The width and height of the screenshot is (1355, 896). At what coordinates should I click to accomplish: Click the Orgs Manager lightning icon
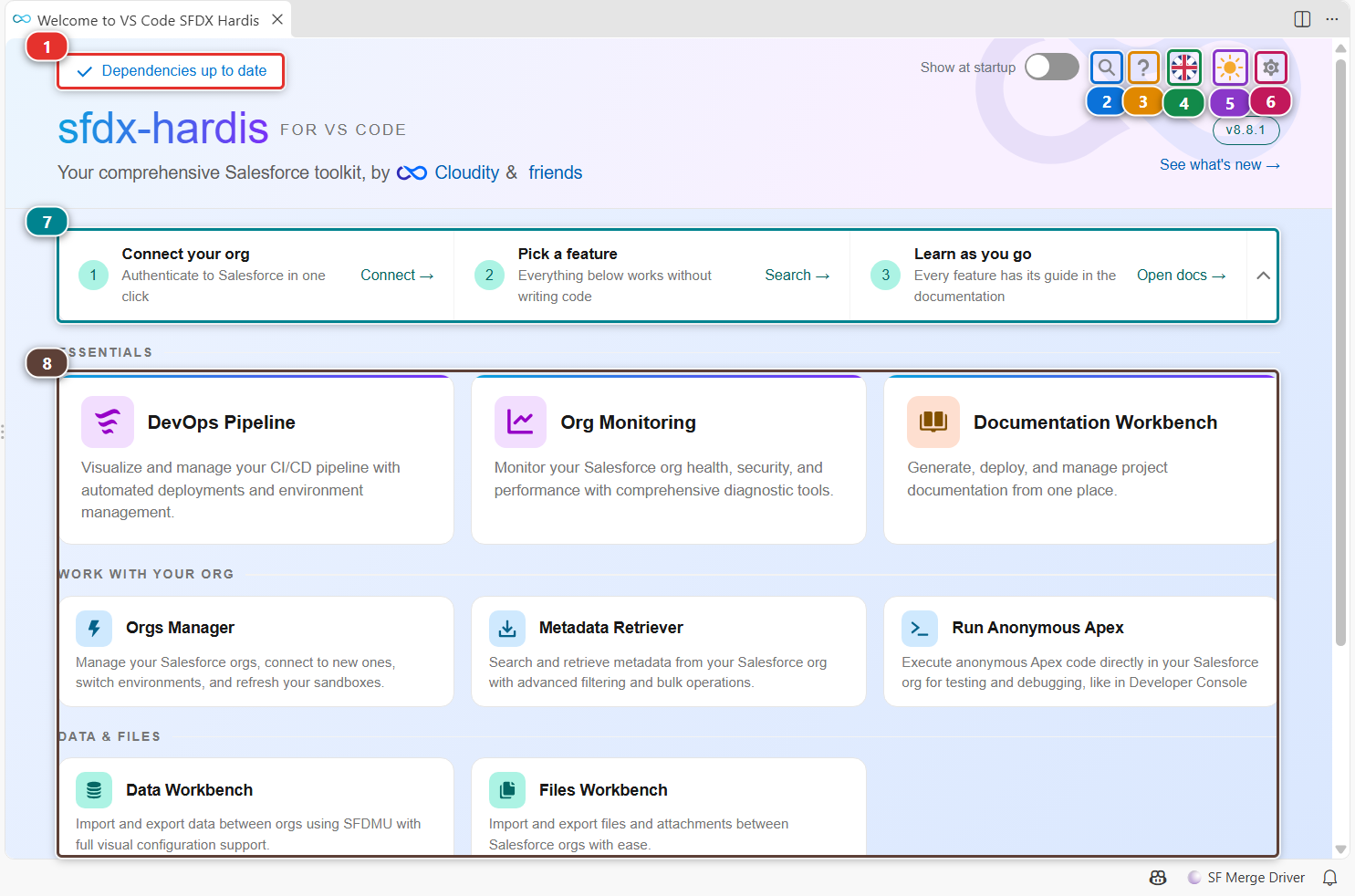pos(94,628)
